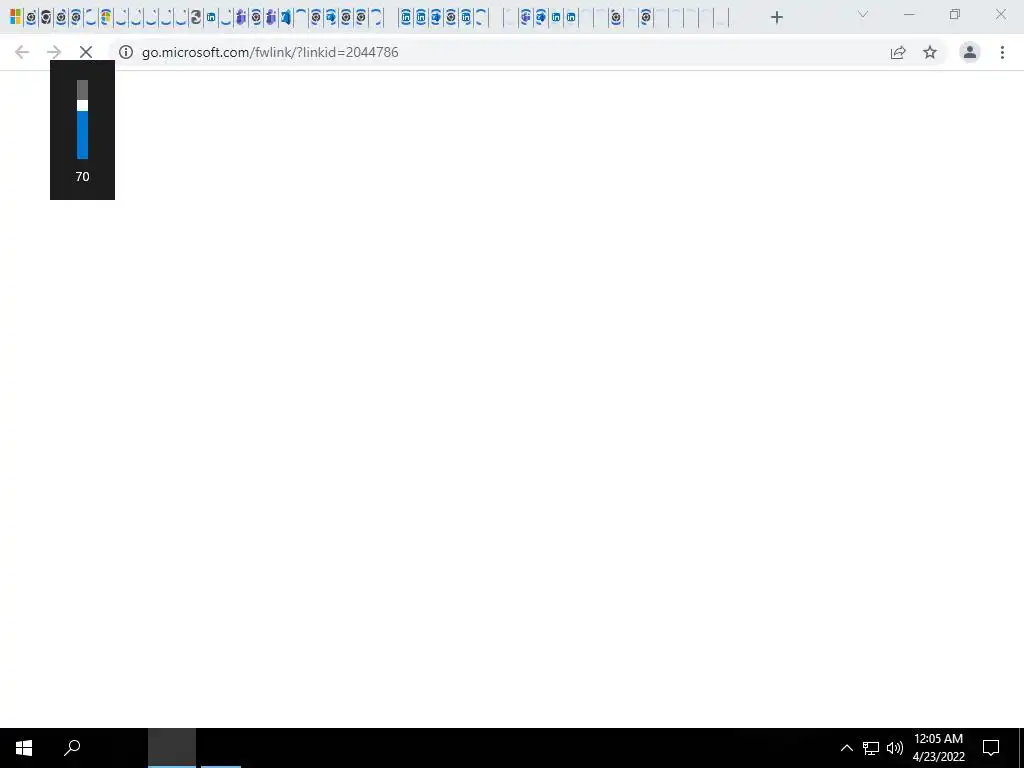The image size is (1024, 768).
Task: Open the notification center icon
Action: coord(991,748)
